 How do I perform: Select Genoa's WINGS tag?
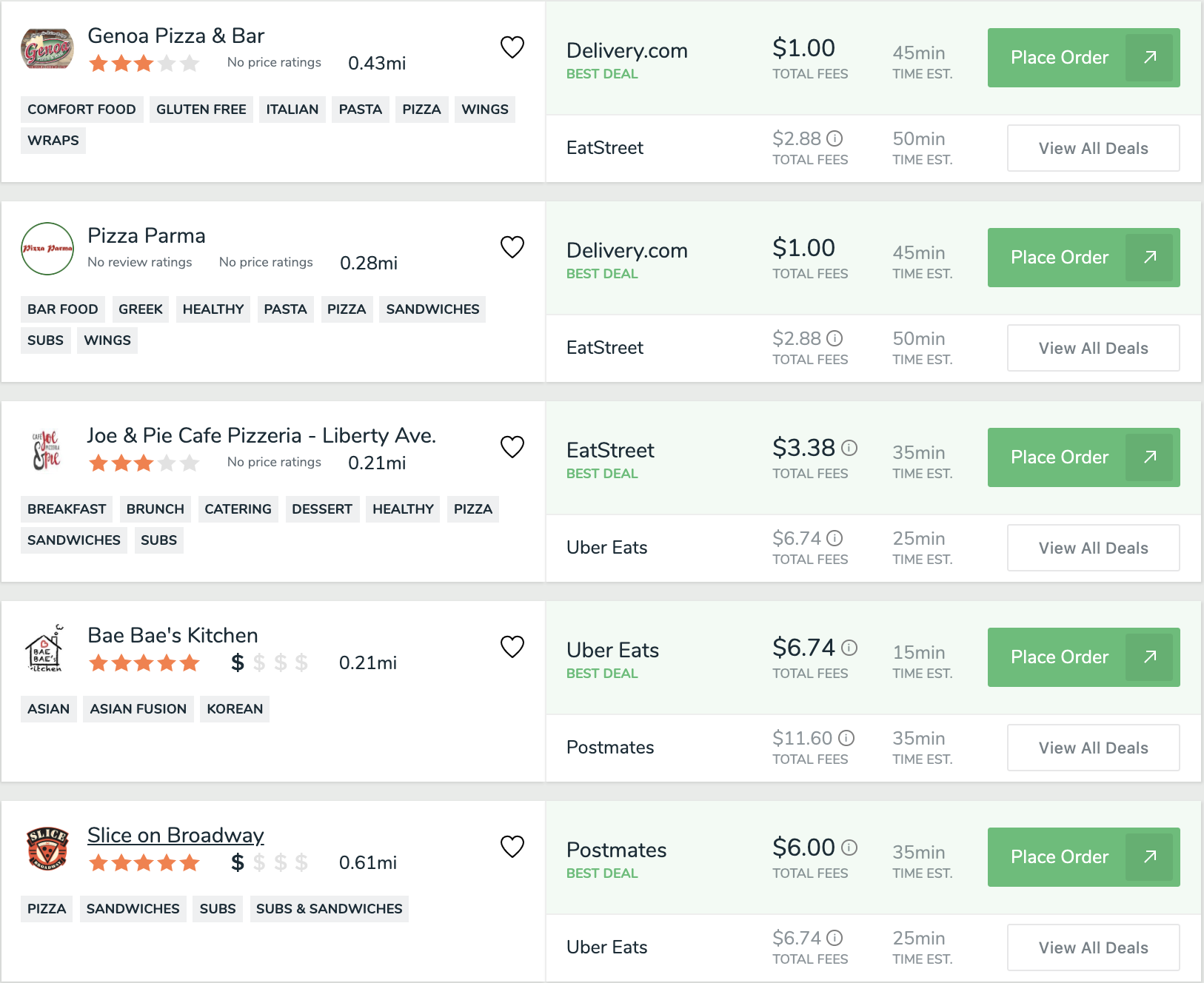click(x=485, y=110)
